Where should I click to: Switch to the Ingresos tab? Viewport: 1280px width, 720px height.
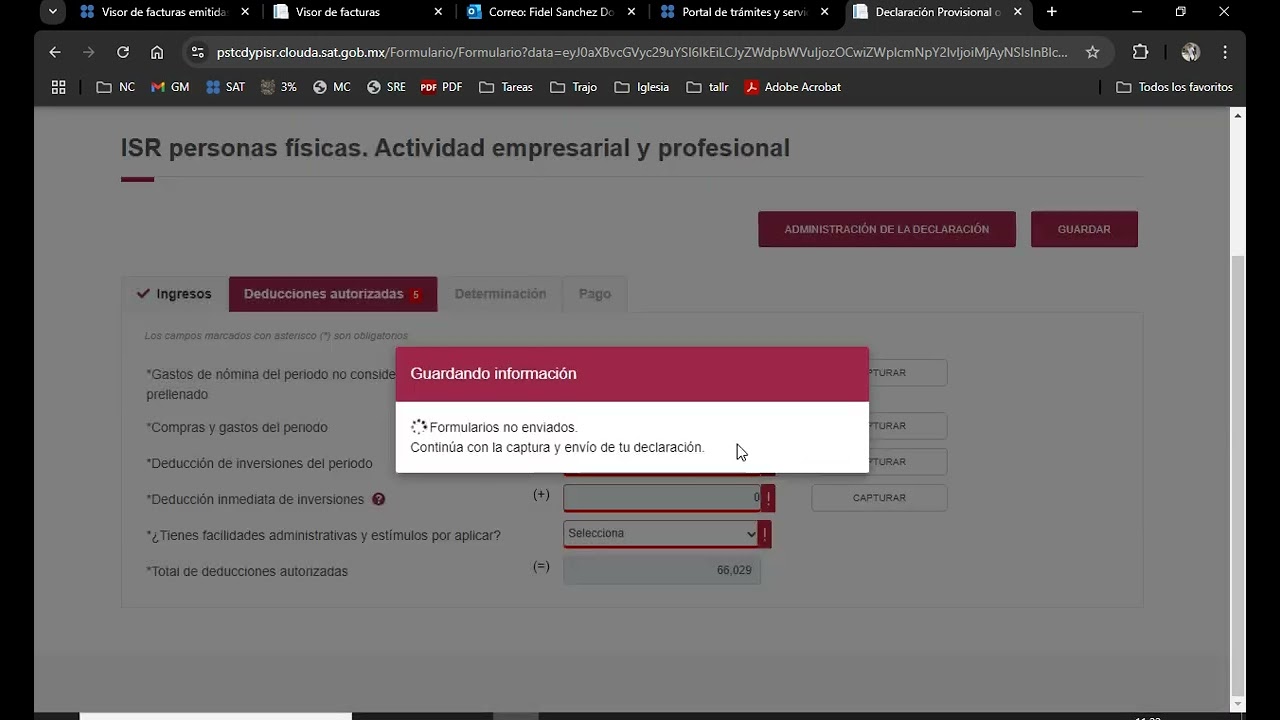(x=175, y=294)
